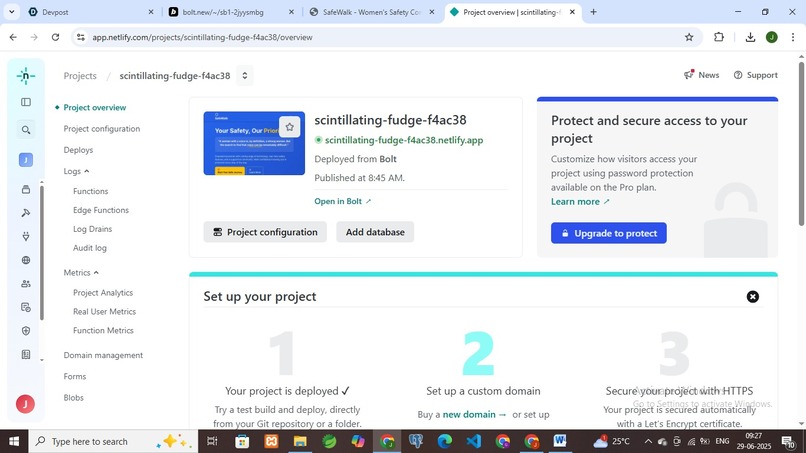806x453 pixels.
Task: Click the Project configuration button
Action: (x=265, y=232)
